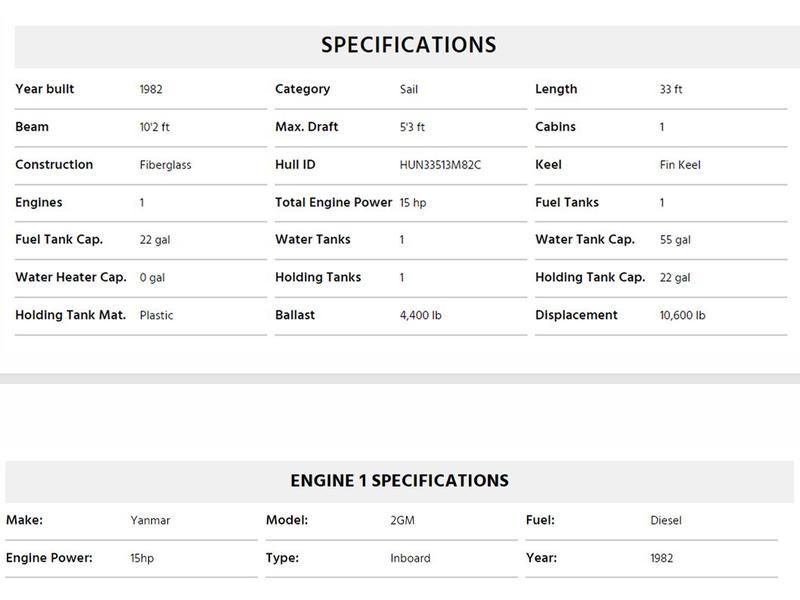Click the ENGINE 1 SPECIFICATIONS heading
This screenshot has width=800, height=600.
pyautogui.click(x=399, y=481)
